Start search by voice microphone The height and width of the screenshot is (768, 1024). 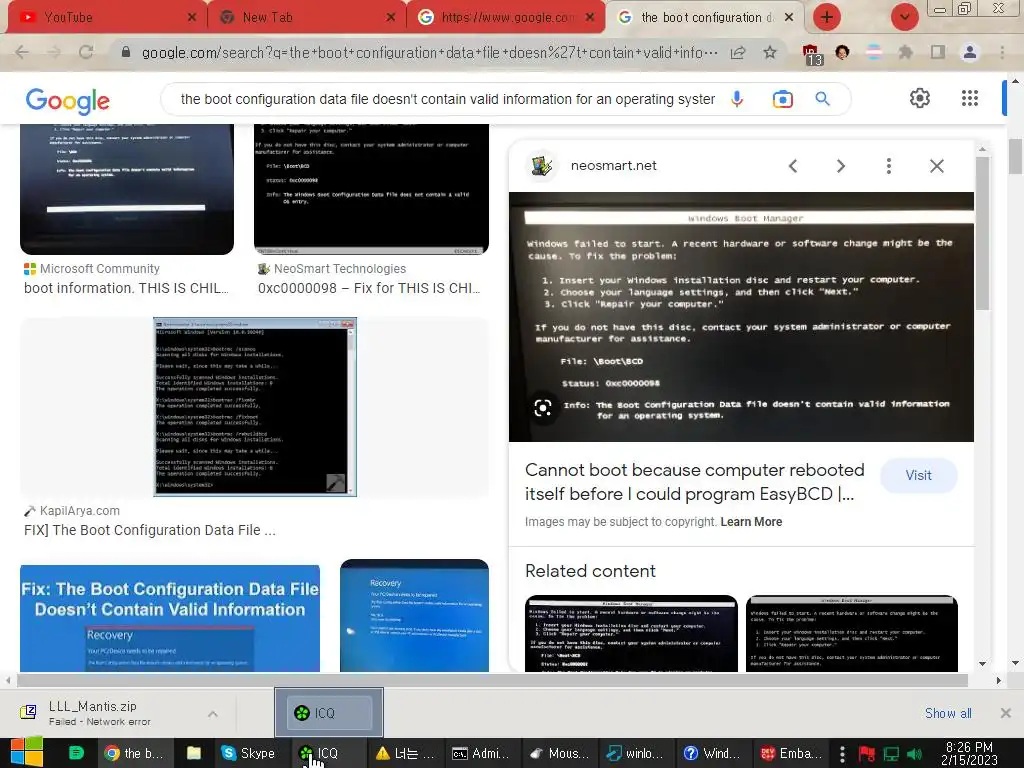[x=737, y=99]
